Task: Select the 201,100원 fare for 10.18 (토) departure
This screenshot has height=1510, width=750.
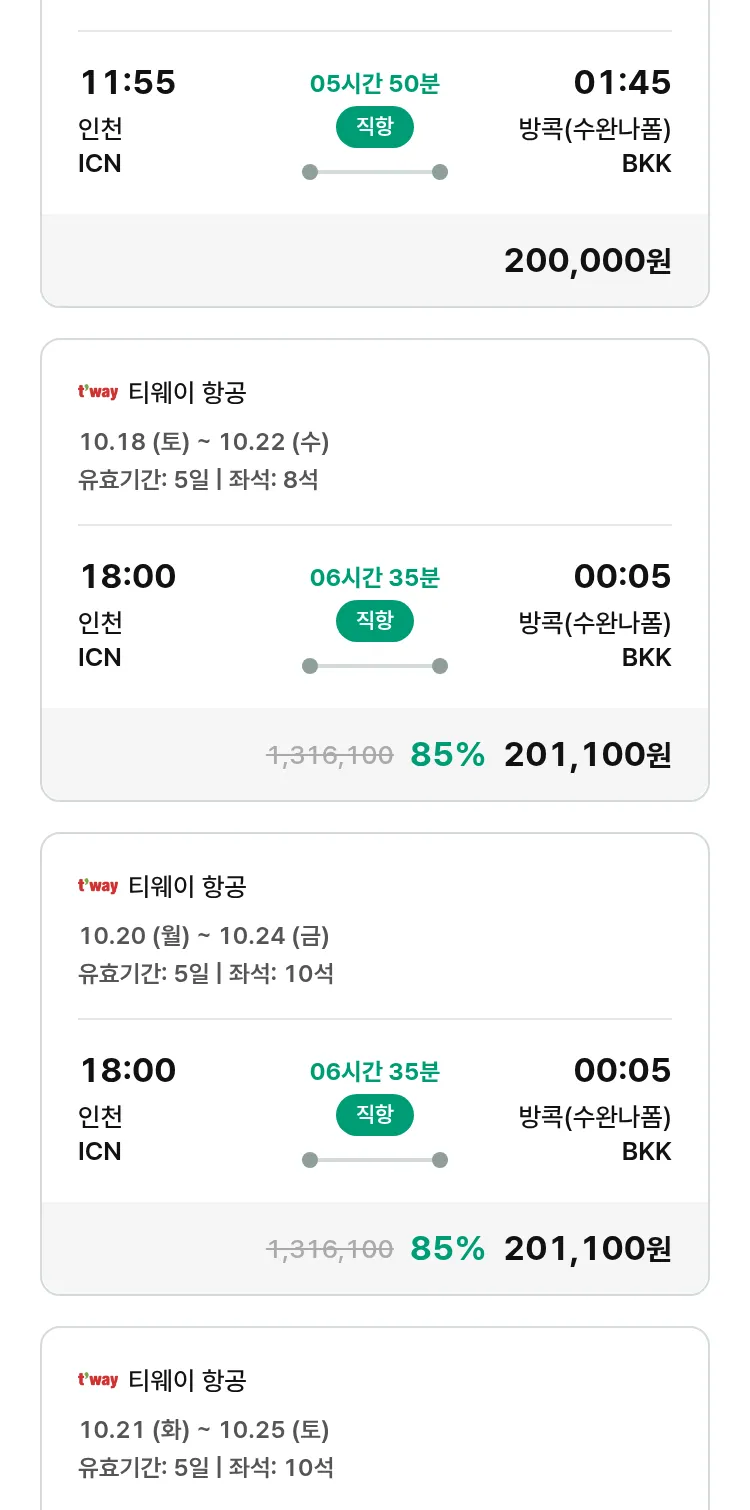Action: pyautogui.click(x=587, y=755)
